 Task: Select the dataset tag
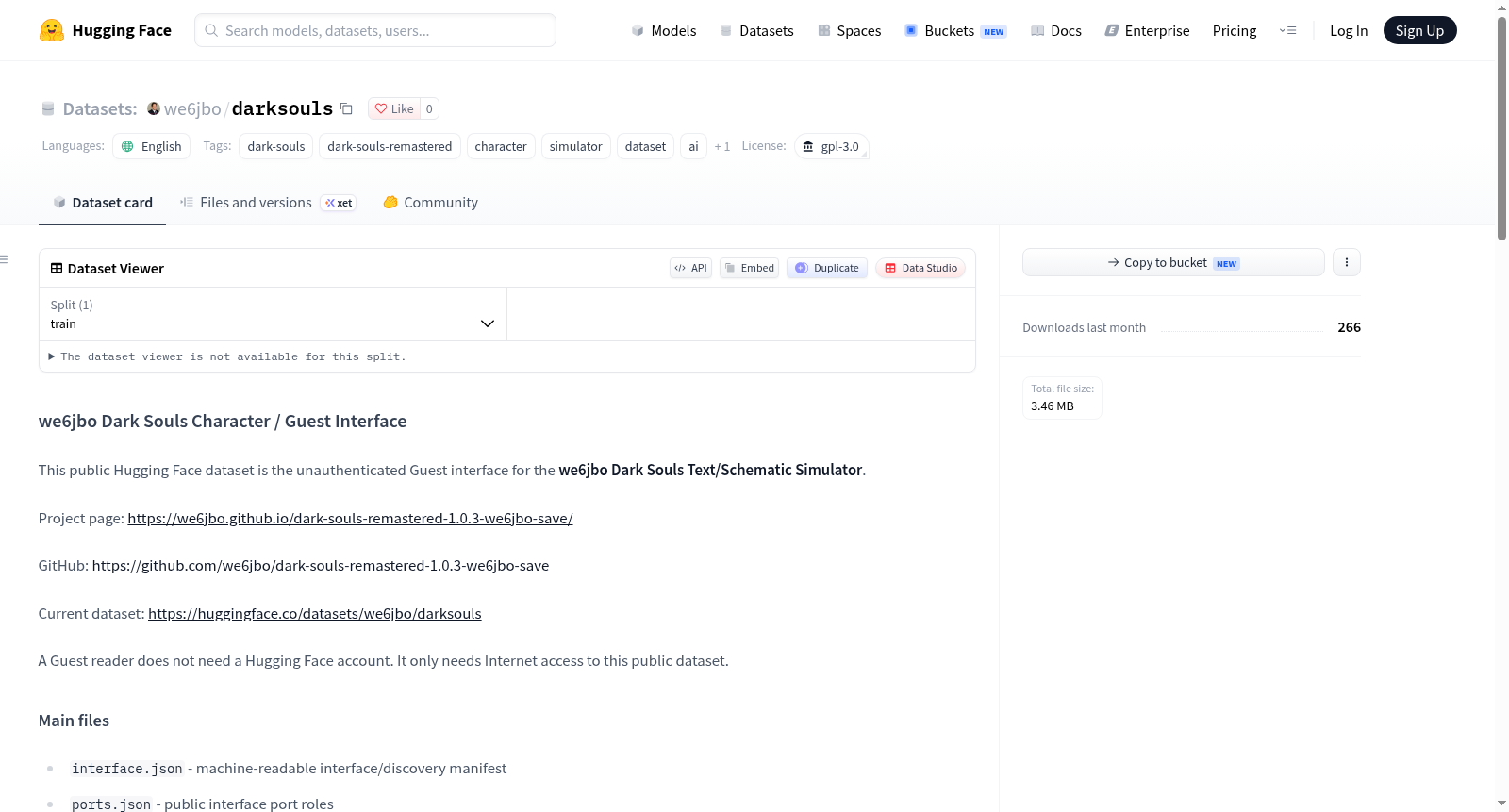[645, 146]
